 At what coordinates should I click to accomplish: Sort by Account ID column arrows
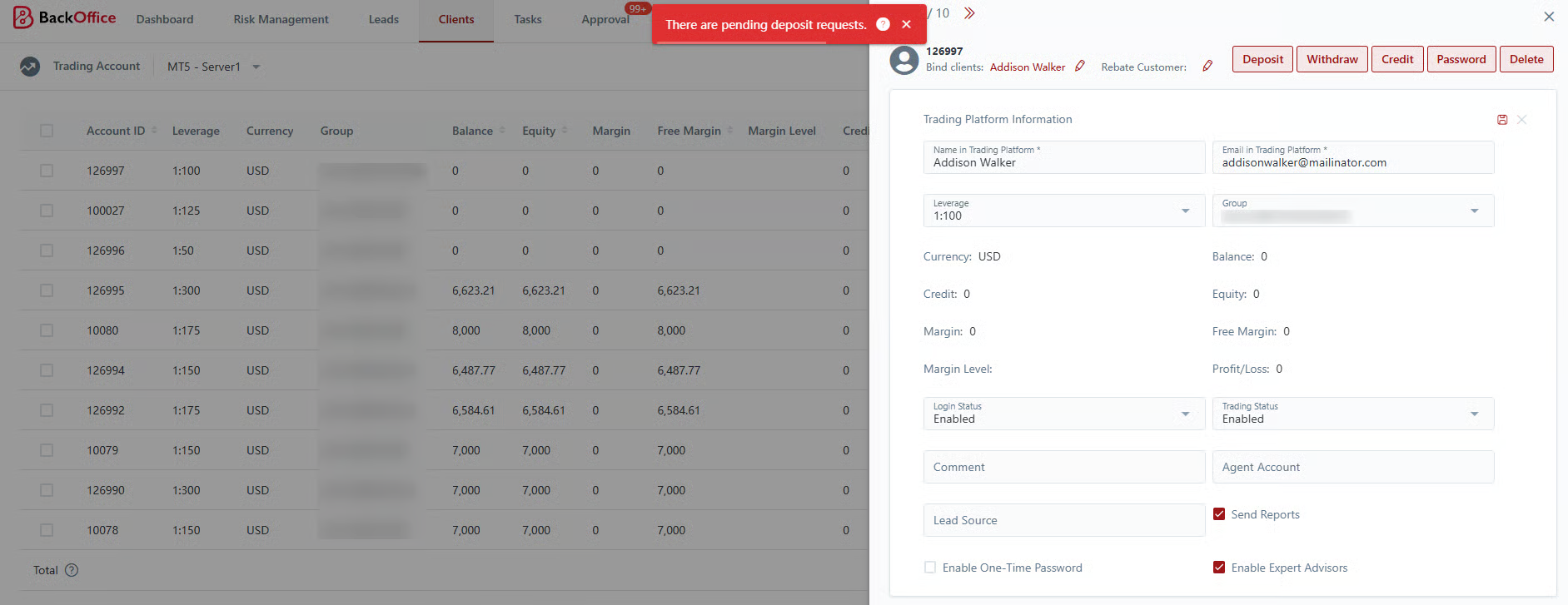pyautogui.click(x=154, y=131)
